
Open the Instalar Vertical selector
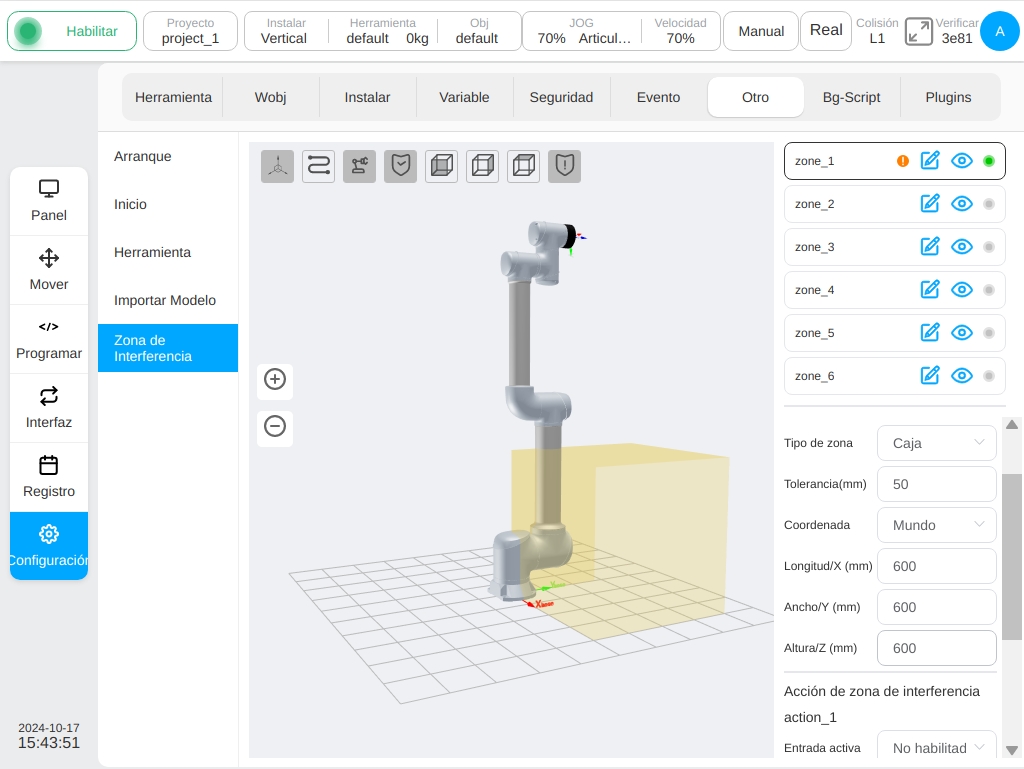click(283, 31)
